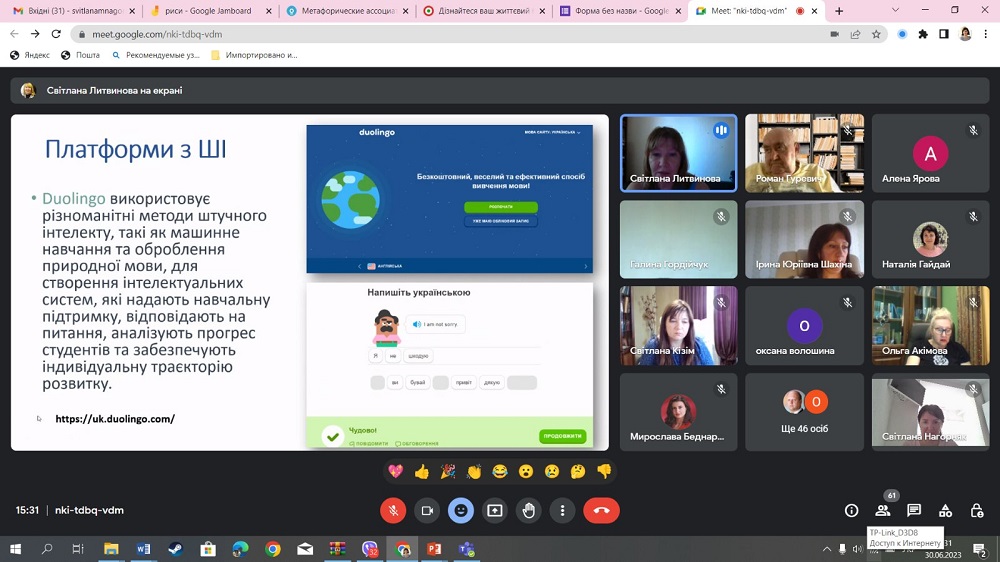
Task: Click the shared presentation slide
Action: click(310, 283)
